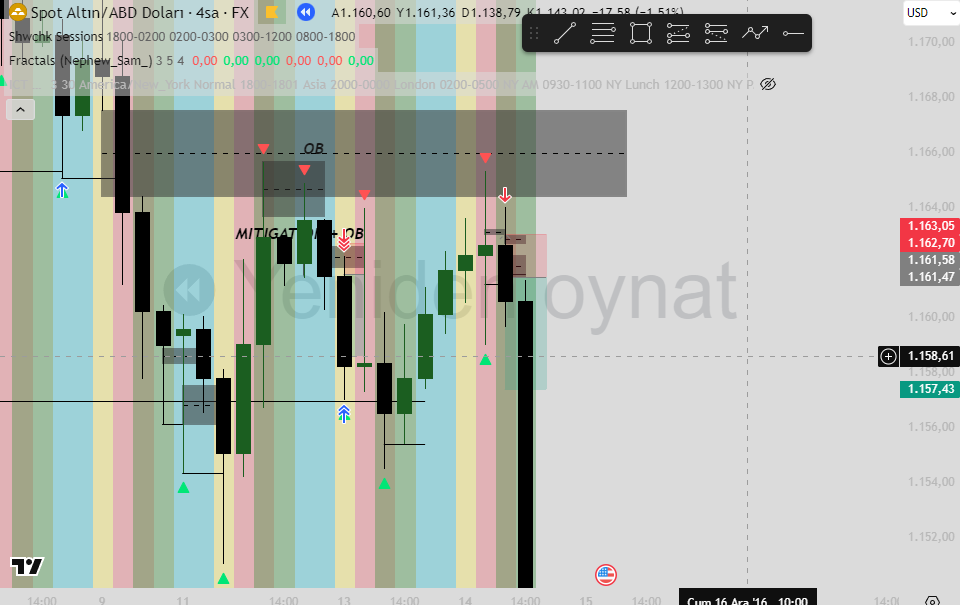
Task: Click the Fractals input values '3 5 4'
Action: 170,61
